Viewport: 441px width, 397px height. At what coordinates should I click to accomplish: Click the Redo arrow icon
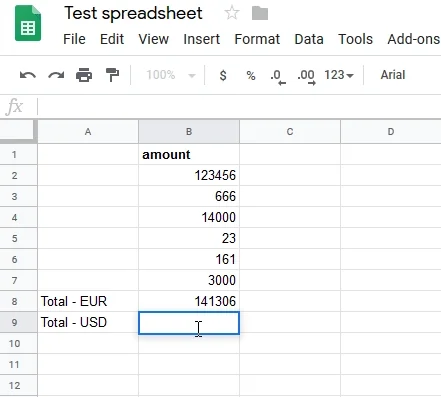tap(56, 75)
